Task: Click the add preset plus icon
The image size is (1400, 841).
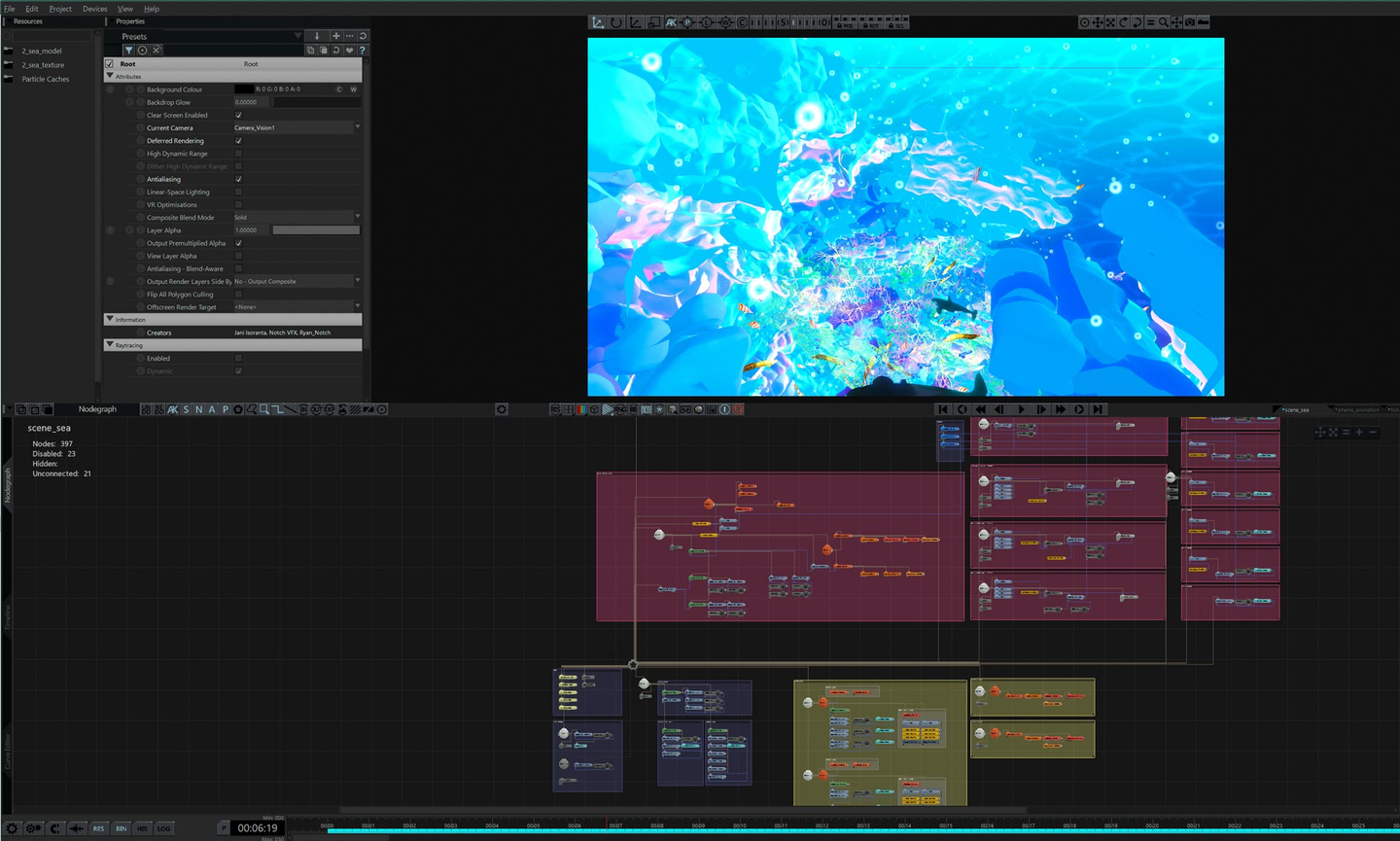Action: 336,36
